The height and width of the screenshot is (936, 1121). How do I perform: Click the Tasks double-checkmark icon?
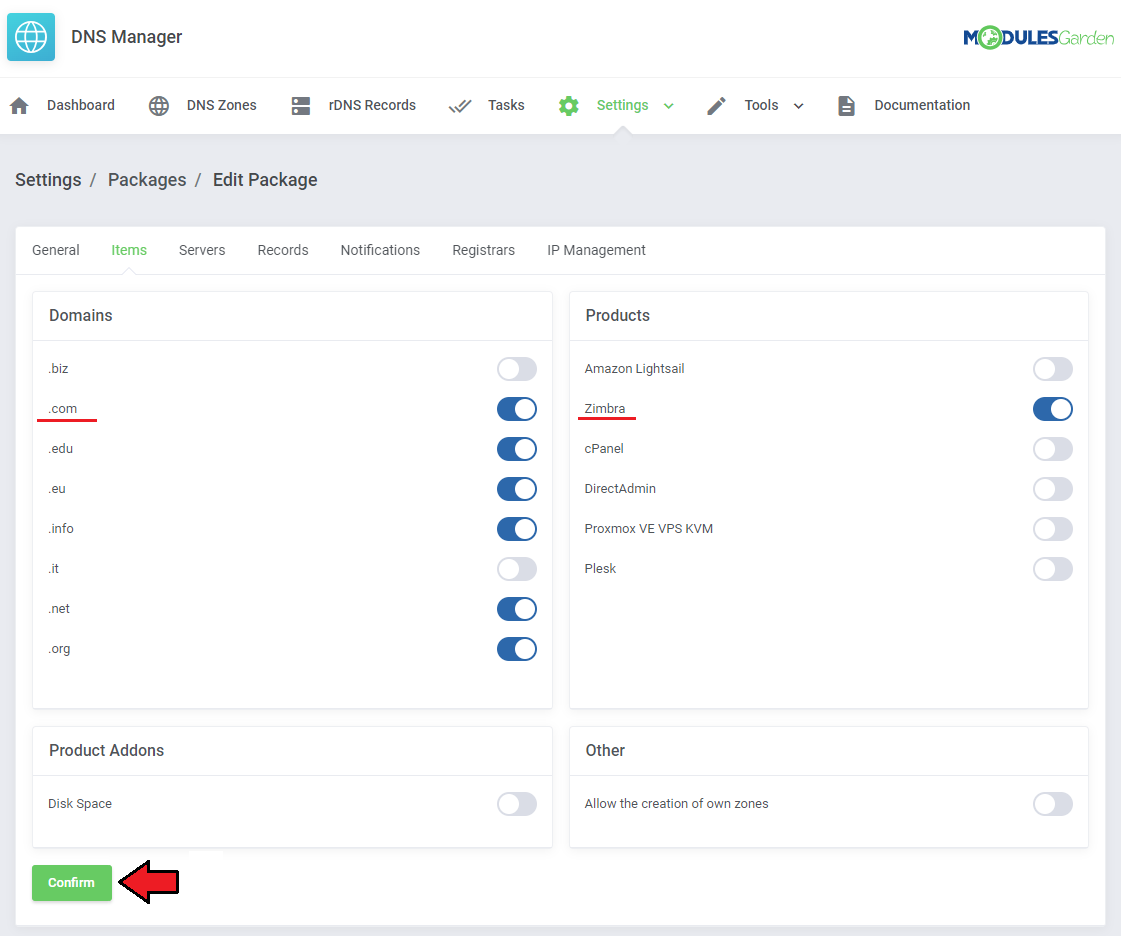tap(460, 106)
